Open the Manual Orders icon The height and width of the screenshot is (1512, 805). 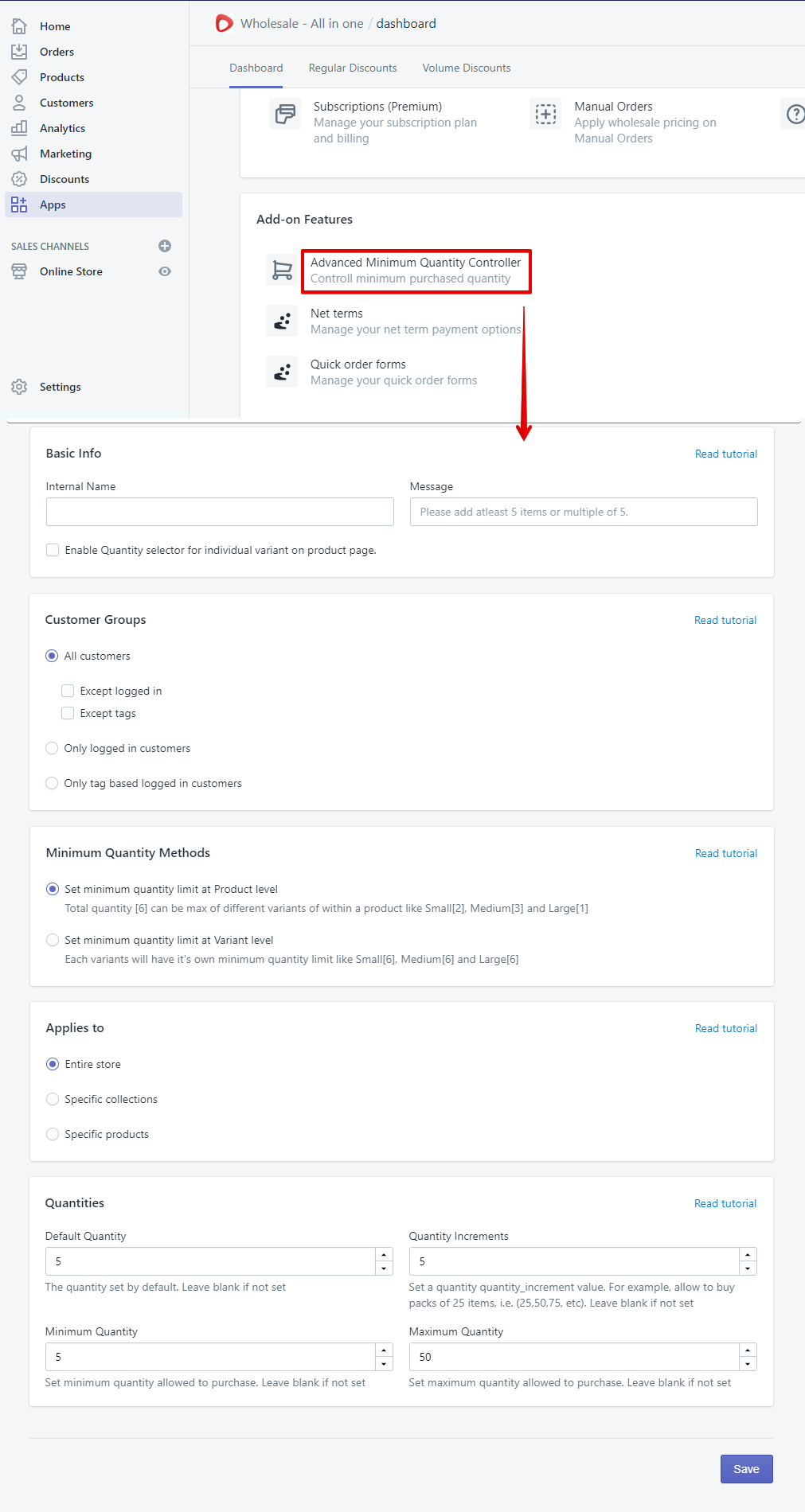click(x=545, y=115)
